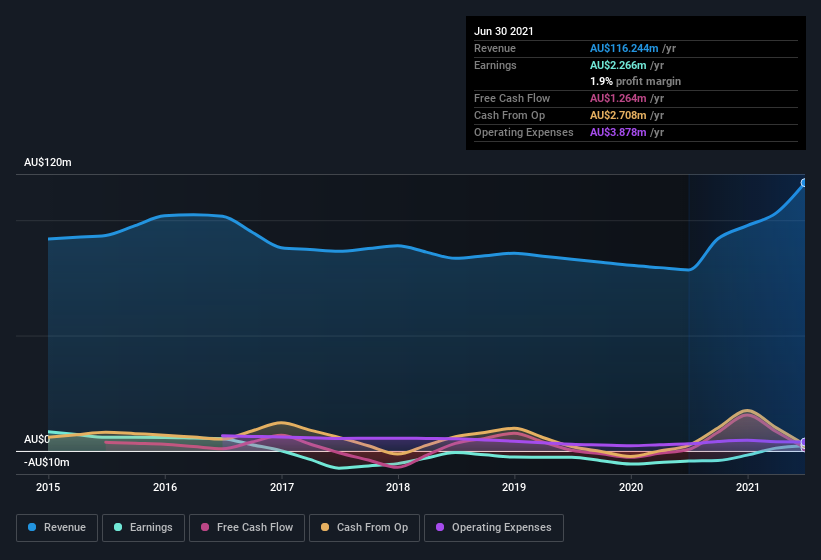
Task: Click the Earnings label in tooltip
Action: pyautogui.click(x=495, y=65)
